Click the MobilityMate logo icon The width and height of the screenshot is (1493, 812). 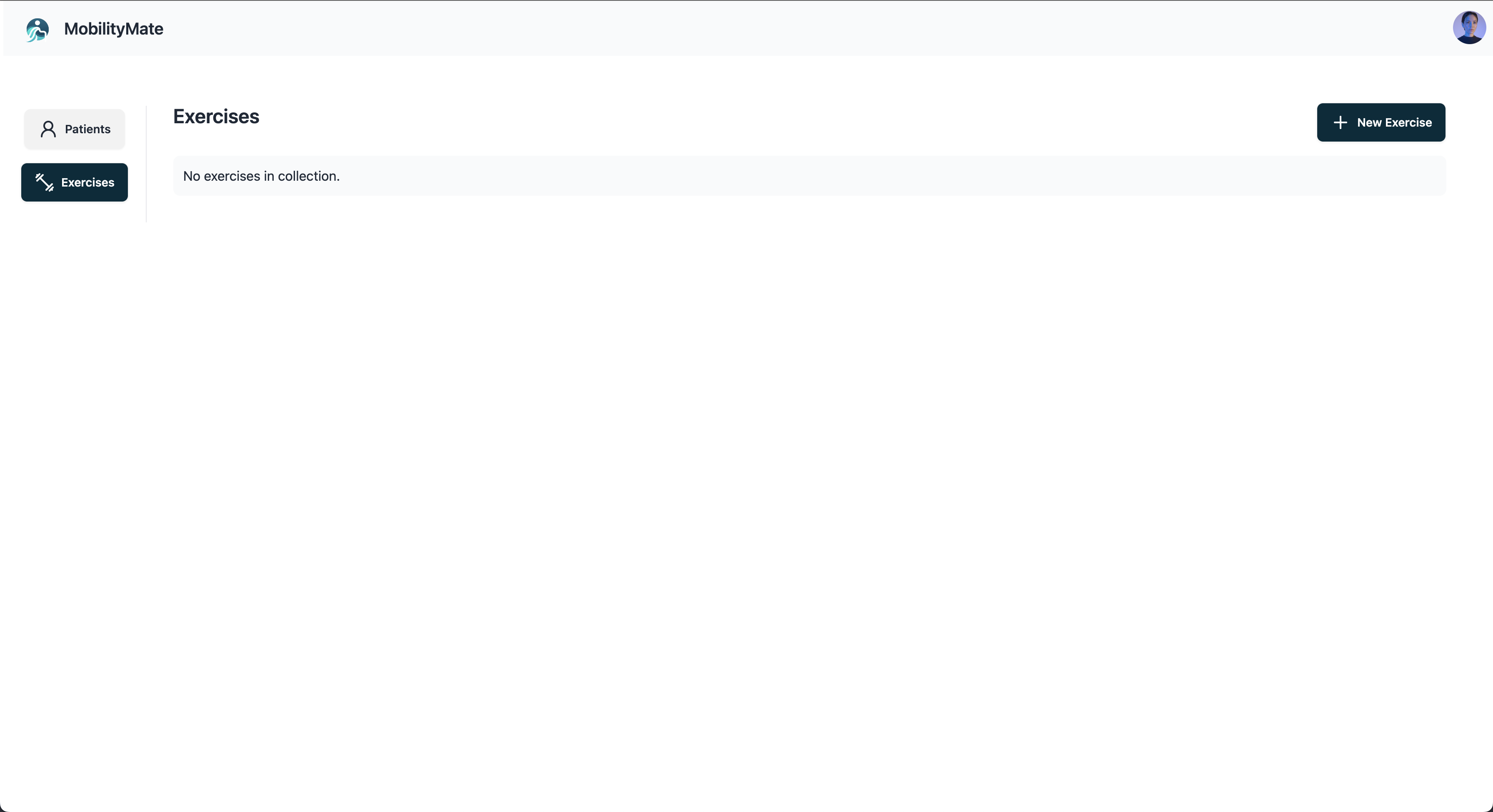pyautogui.click(x=37, y=30)
